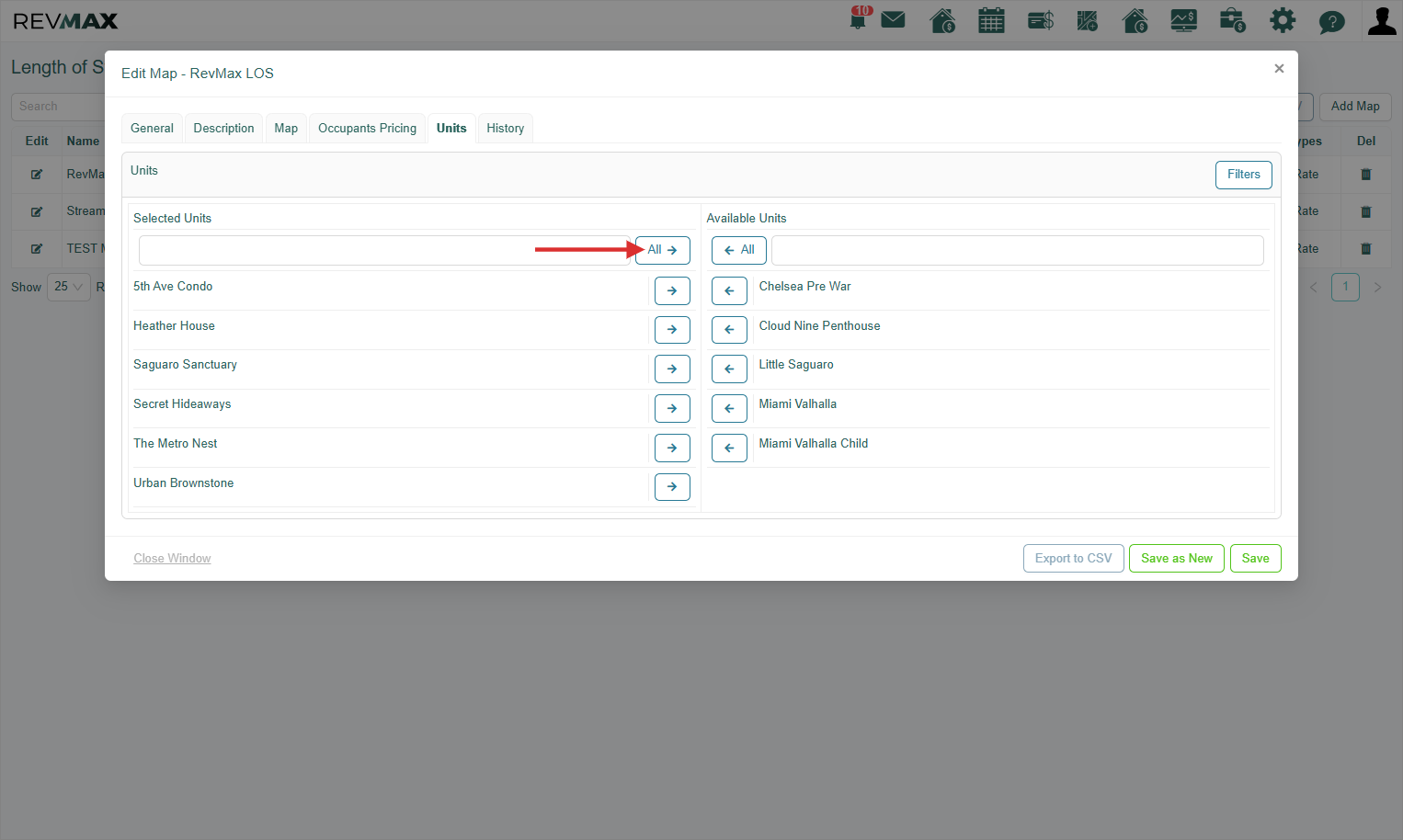Delete the first map row via trash icon
The width and height of the screenshot is (1403, 840).
click(x=1366, y=175)
